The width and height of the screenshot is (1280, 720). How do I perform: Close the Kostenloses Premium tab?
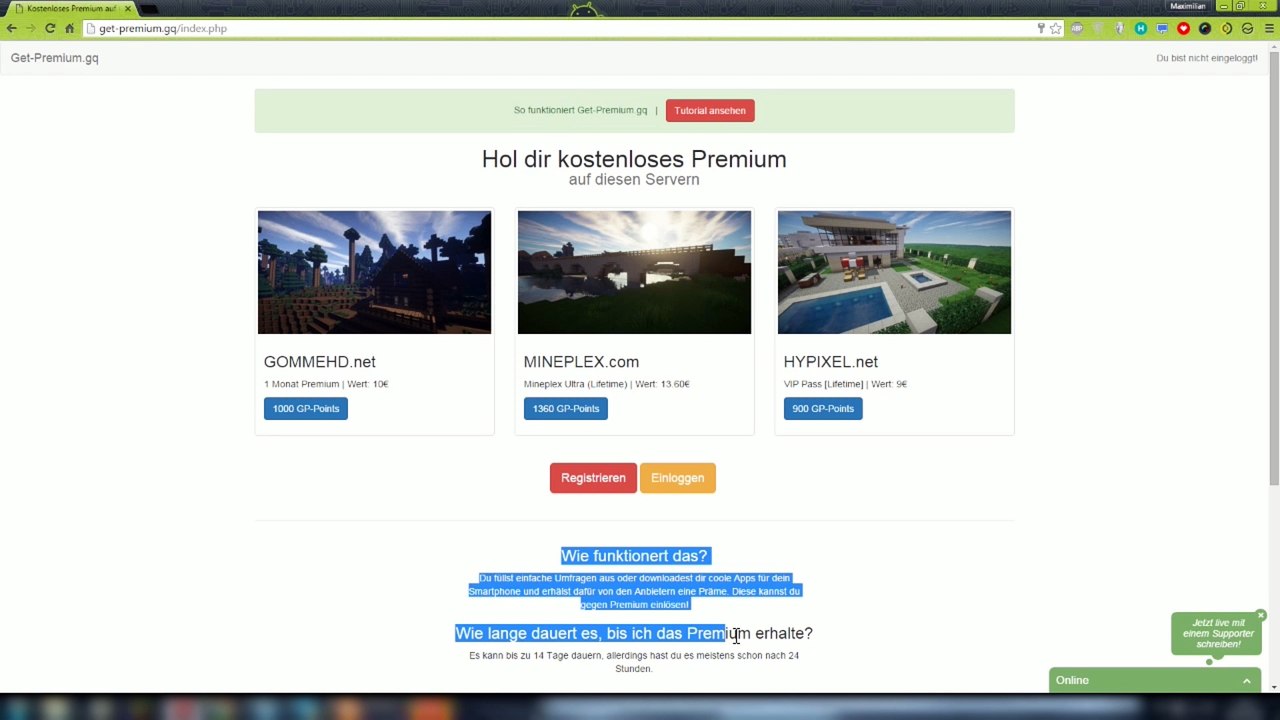pyautogui.click(x=127, y=8)
